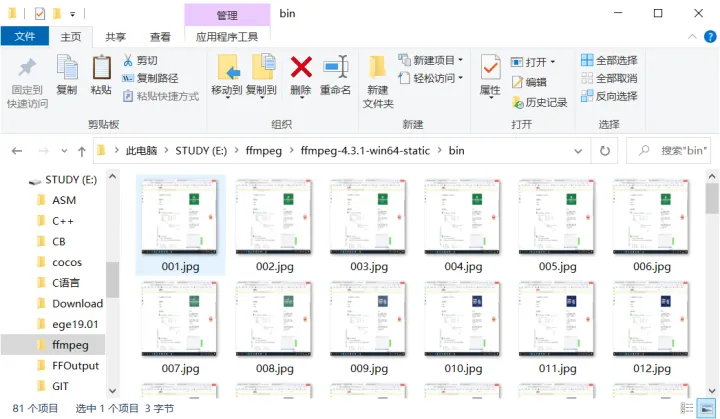Open recent locations dropdown arrow
720x419 pixels.
click(x=64, y=151)
